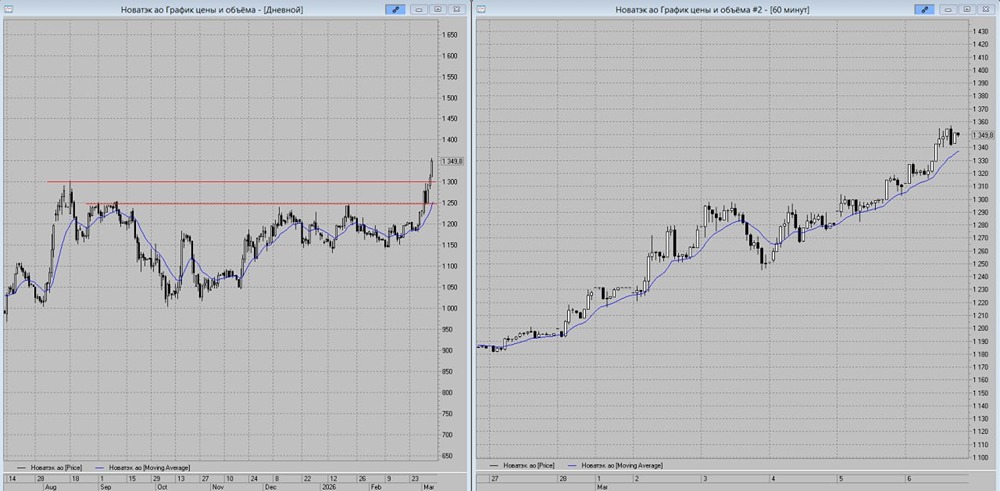The width and height of the screenshot is (1000, 491).
Task: Toggle the blue link pin icon in the 60 минут window
Action: [924, 10]
